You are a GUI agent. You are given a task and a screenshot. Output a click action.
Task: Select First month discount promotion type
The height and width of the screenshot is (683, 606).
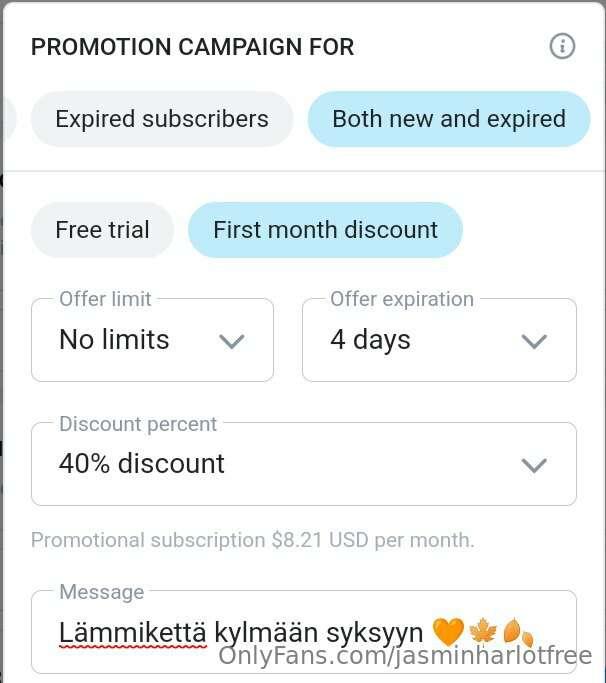coord(325,230)
